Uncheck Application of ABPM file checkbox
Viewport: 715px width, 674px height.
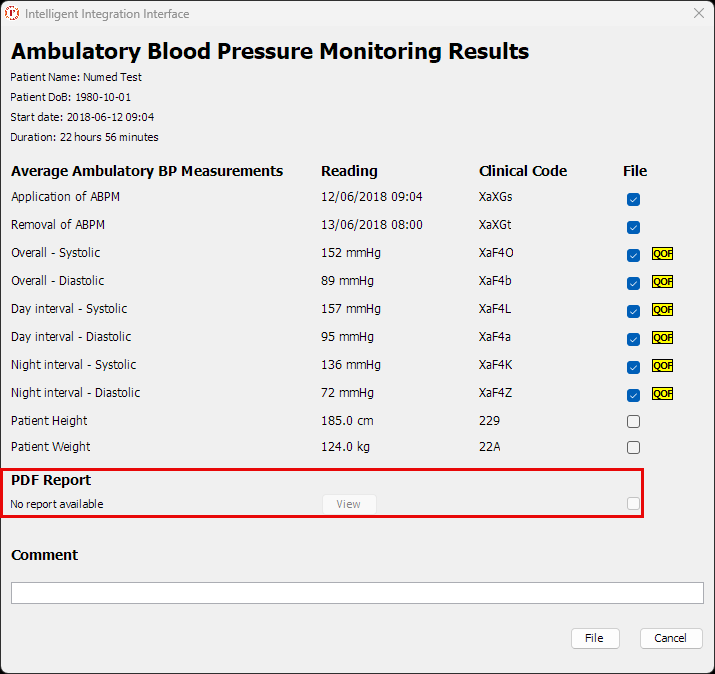(x=633, y=199)
